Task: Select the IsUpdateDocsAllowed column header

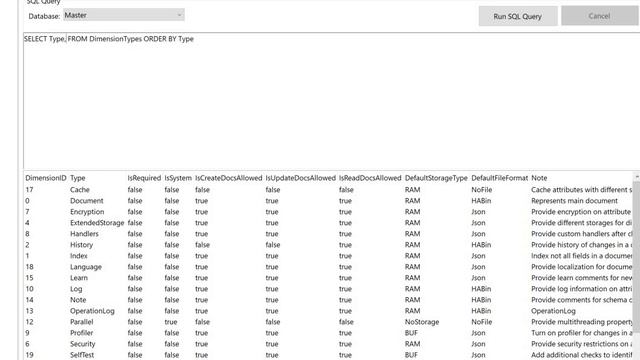Action: 300,178
